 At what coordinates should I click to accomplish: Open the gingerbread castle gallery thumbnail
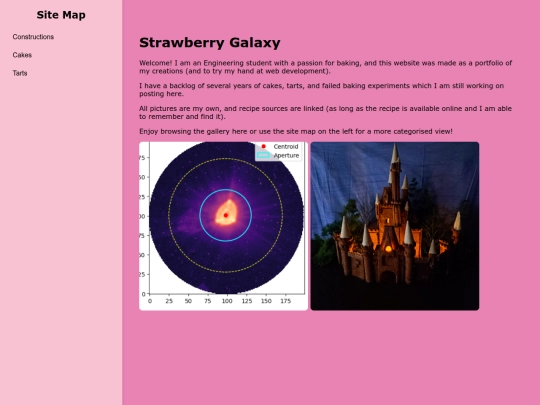click(395, 226)
